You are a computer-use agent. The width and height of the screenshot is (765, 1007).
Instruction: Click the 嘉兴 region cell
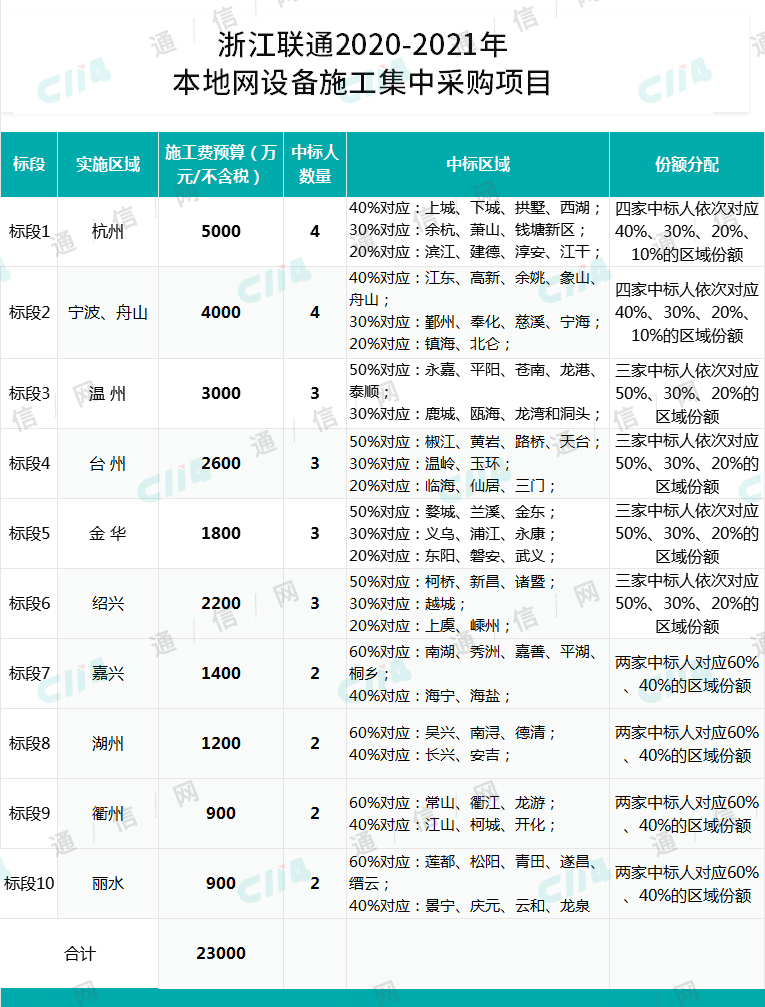(x=108, y=673)
